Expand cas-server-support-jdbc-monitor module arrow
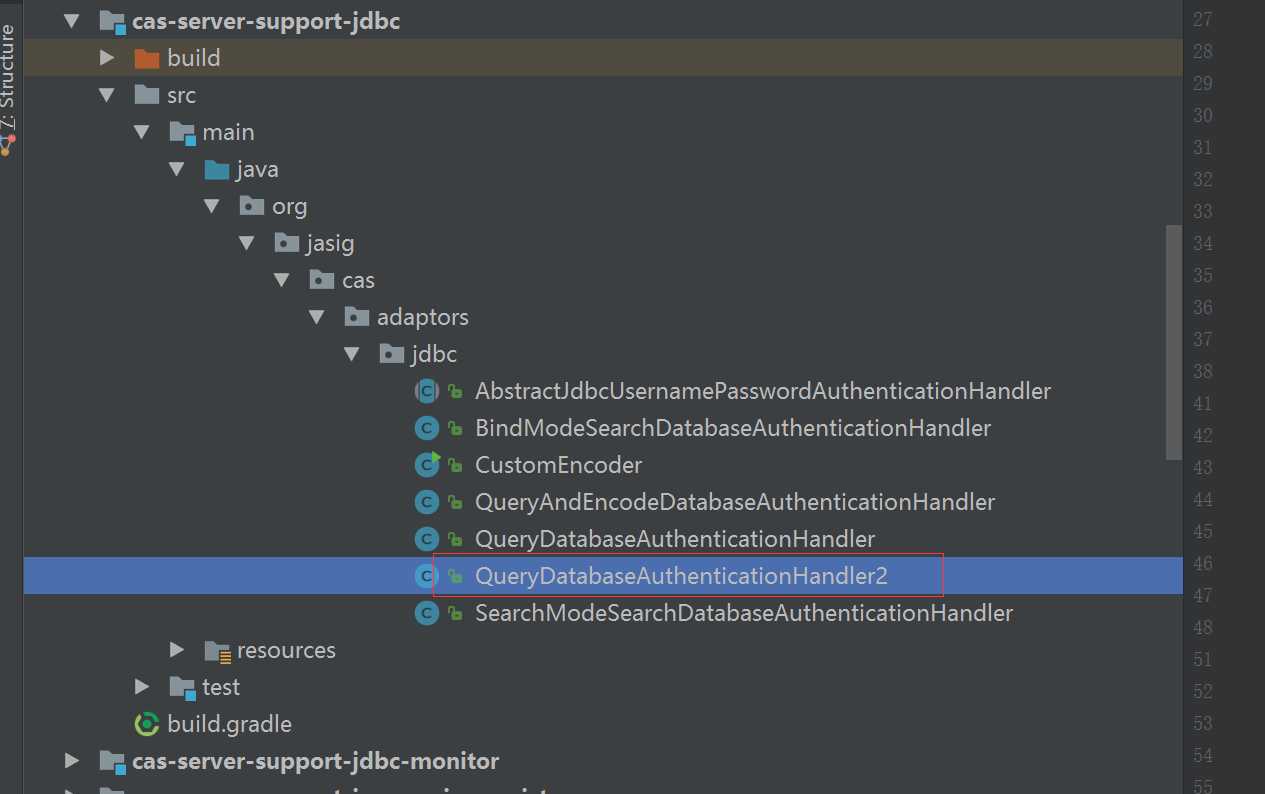Screen dimensions: 1265x794 [x=71, y=761]
